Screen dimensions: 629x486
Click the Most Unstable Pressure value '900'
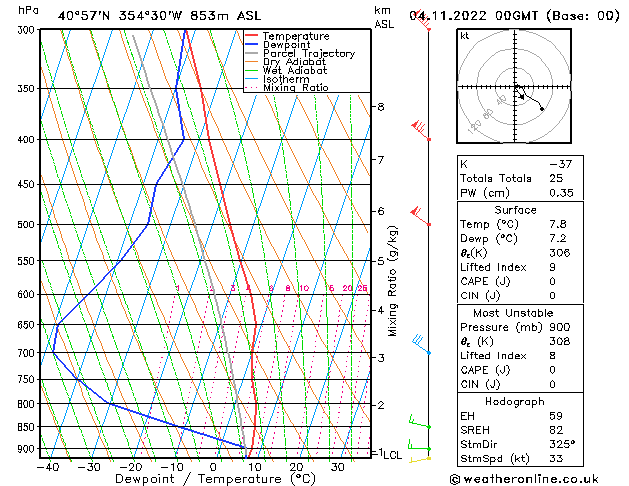(x=560, y=327)
